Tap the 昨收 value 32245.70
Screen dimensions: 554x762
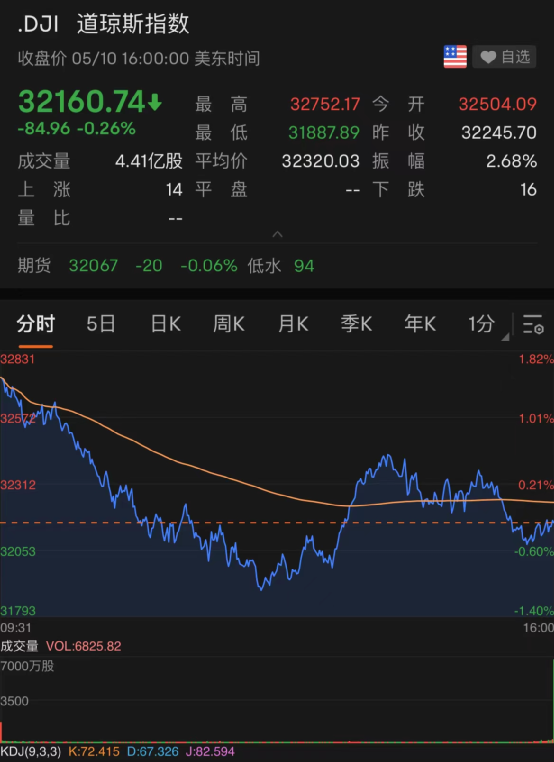pyautogui.click(x=499, y=132)
